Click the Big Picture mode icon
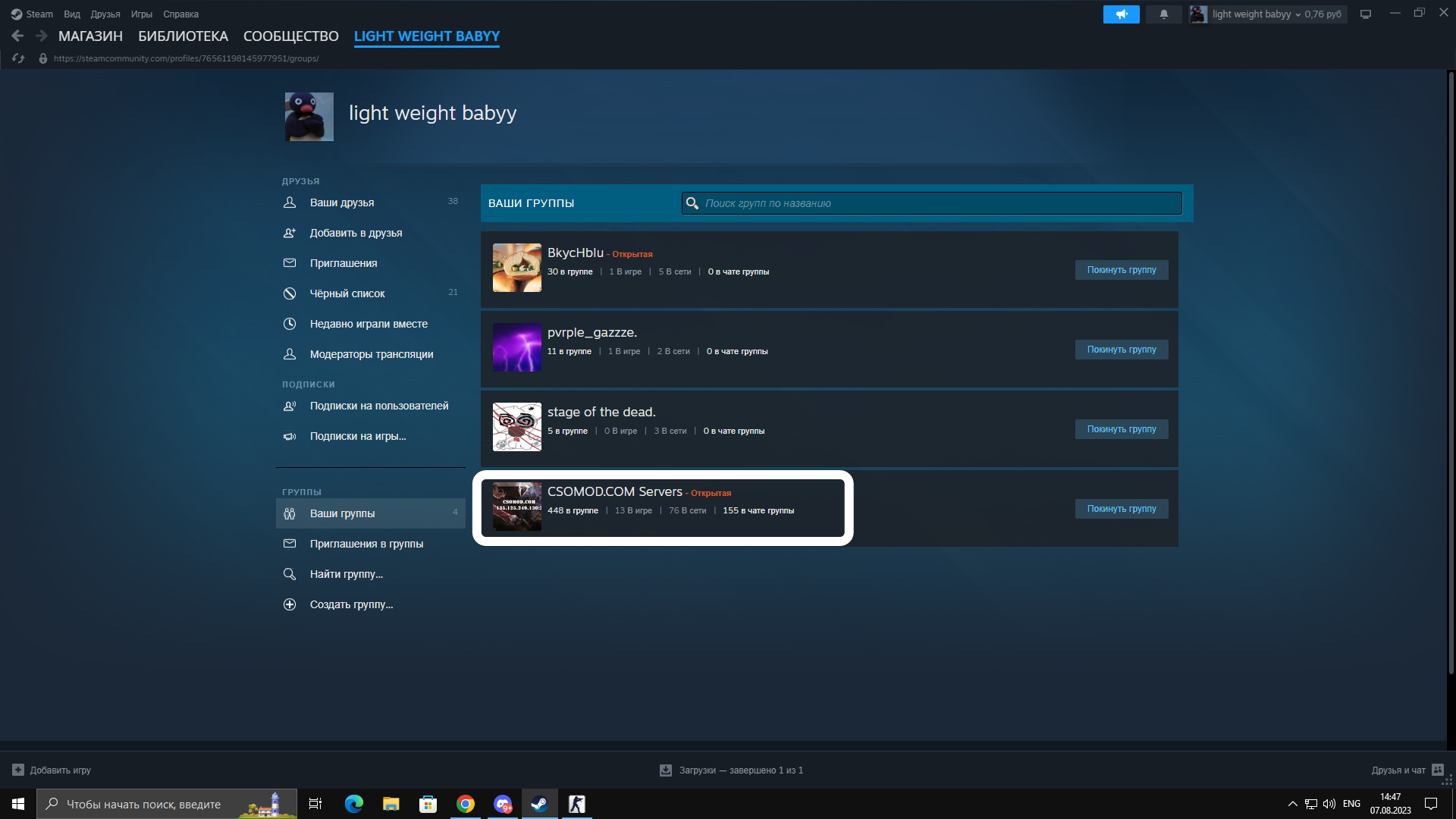This screenshot has width=1456, height=819. coord(1365,14)
